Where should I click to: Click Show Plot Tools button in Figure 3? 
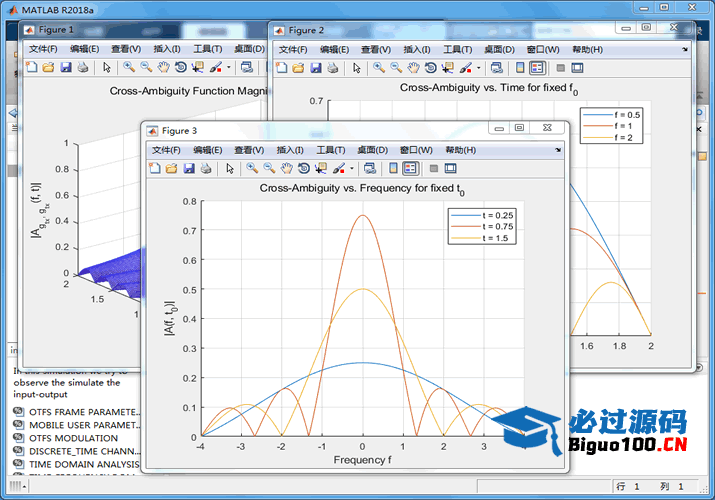450,169
